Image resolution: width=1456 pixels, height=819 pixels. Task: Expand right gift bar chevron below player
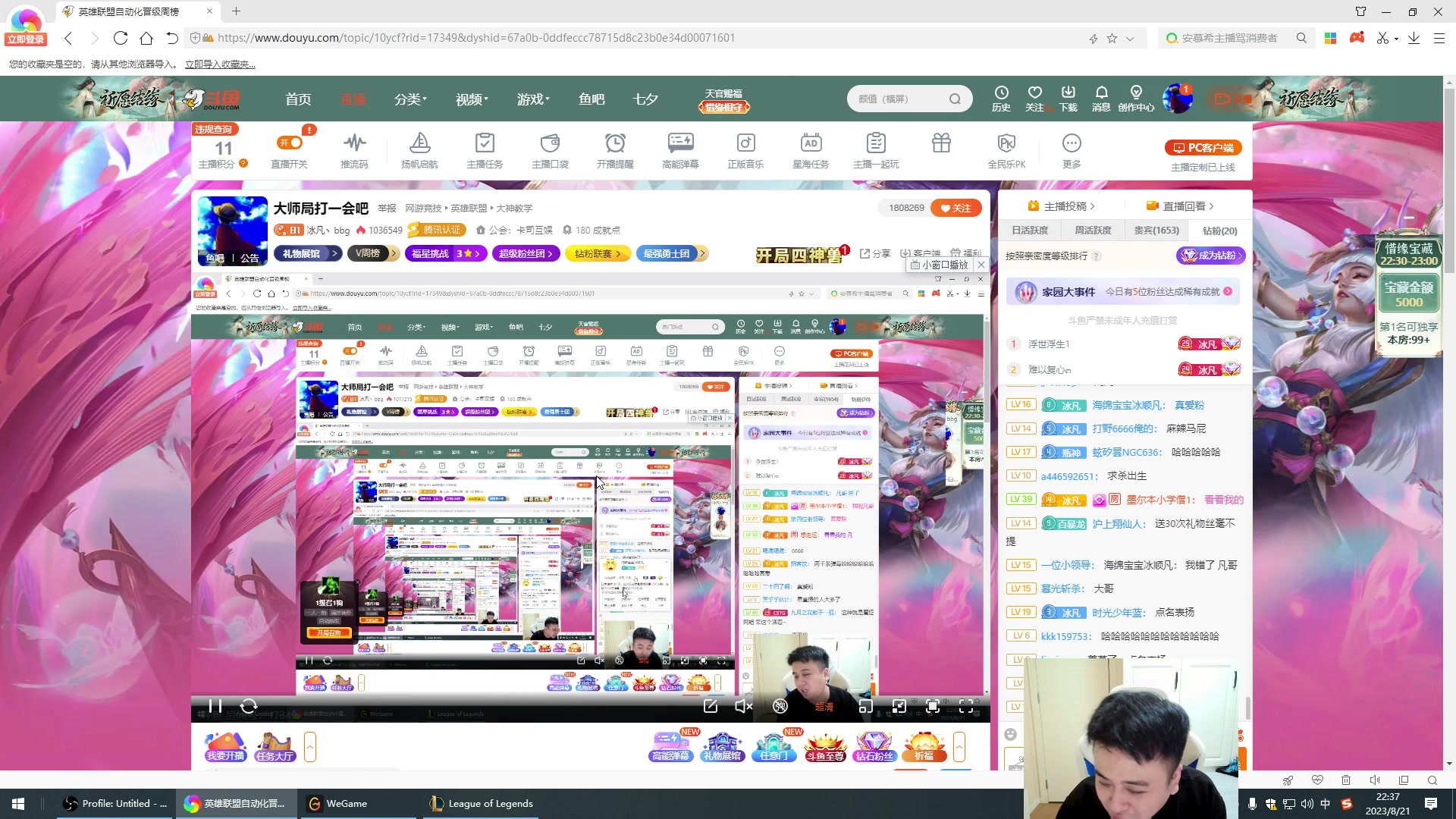coord(959,747)
